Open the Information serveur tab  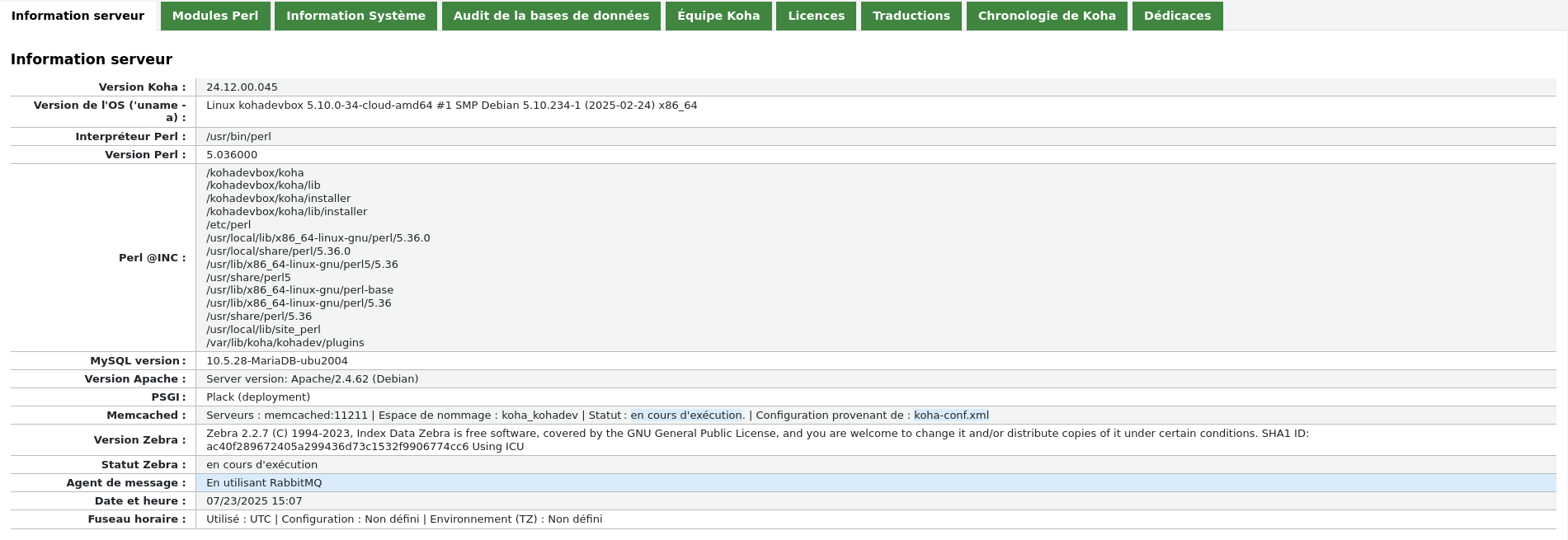click(78, 16)
